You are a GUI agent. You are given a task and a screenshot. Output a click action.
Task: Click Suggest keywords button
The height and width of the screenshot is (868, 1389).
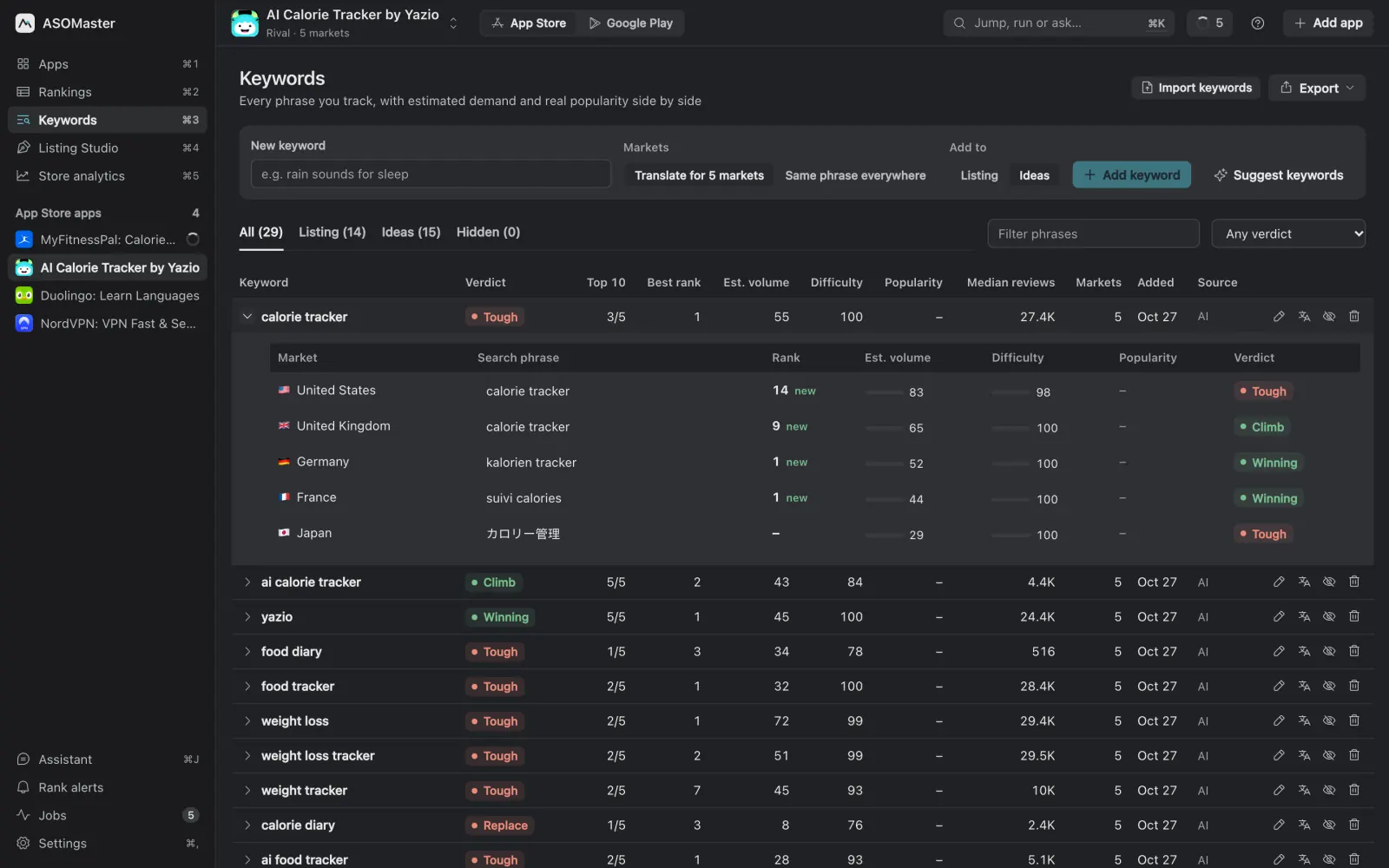pos(1278,175)
